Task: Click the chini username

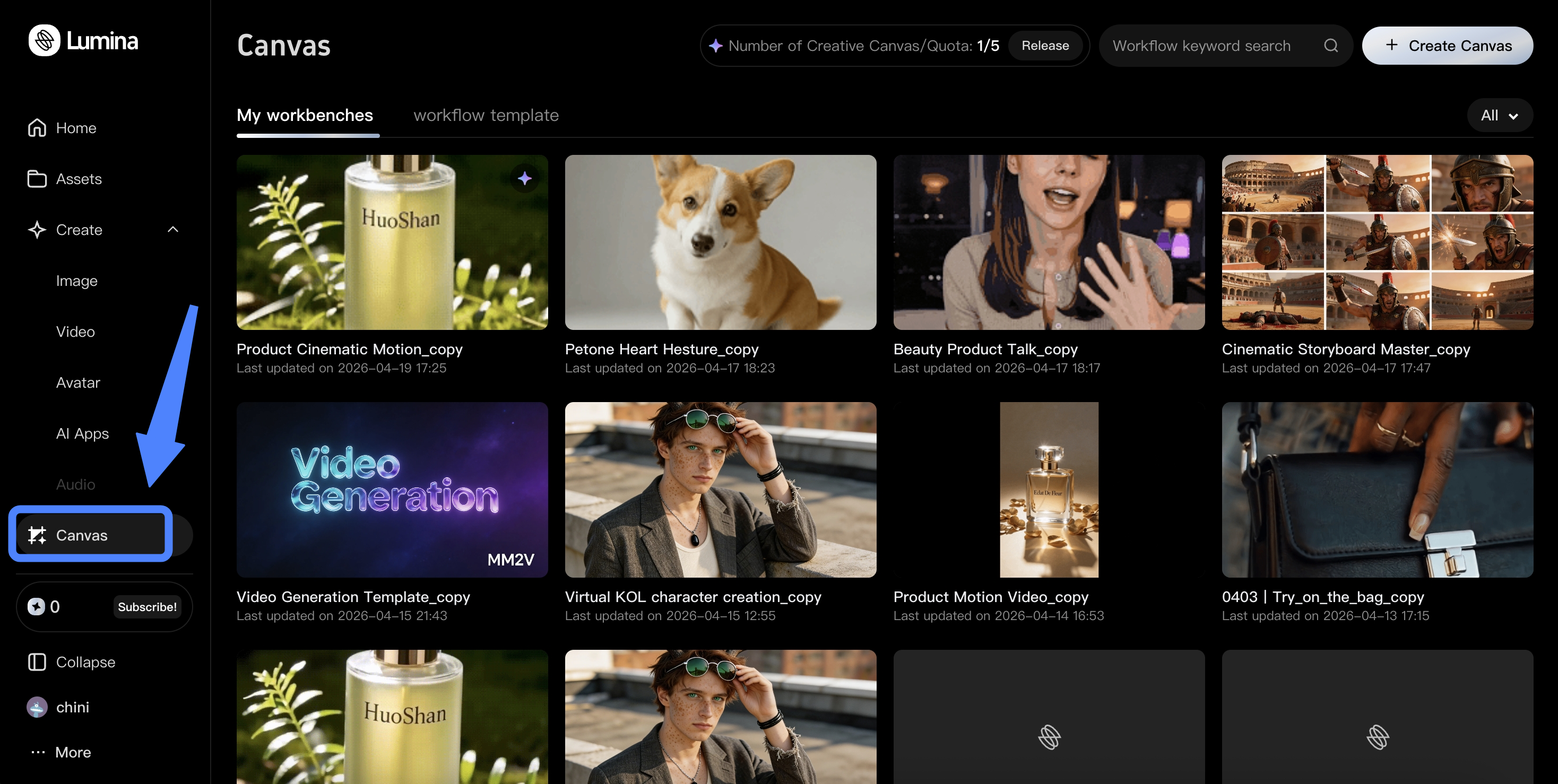Action: (73, 707)
